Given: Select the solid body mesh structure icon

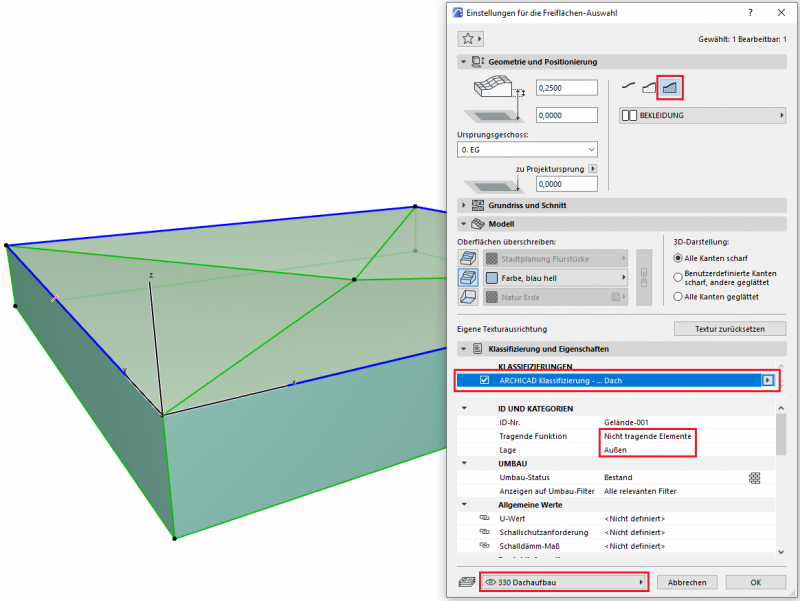Looking at the screenshot, I should [x=670, y=88].
